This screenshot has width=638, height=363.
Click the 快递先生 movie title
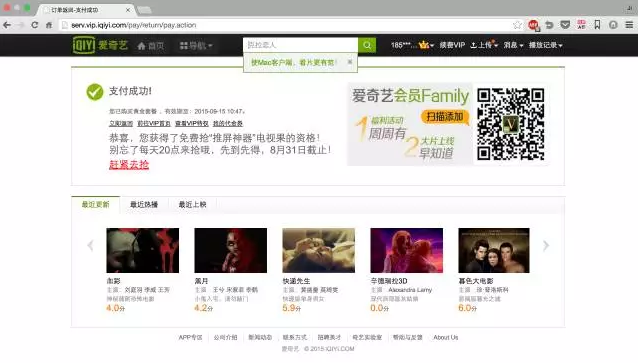pyautogui.click(x=296, y=281)
